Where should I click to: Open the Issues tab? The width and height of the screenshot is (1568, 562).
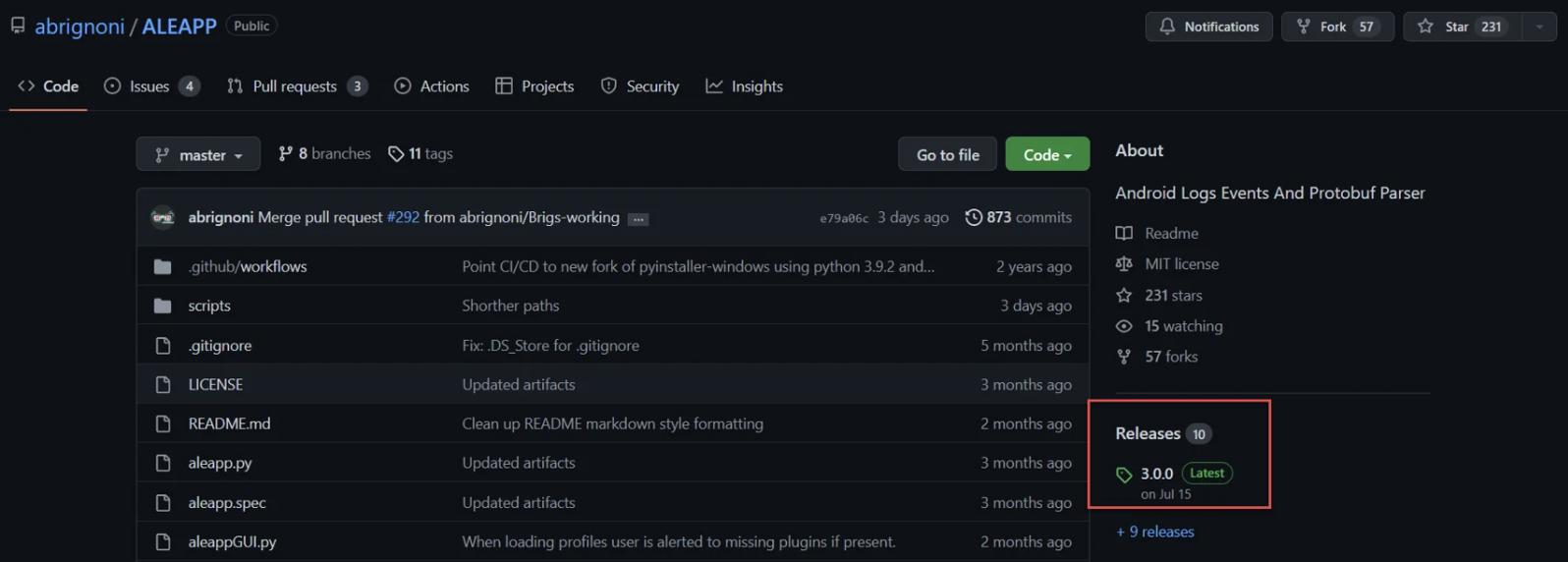click(152, 86)
